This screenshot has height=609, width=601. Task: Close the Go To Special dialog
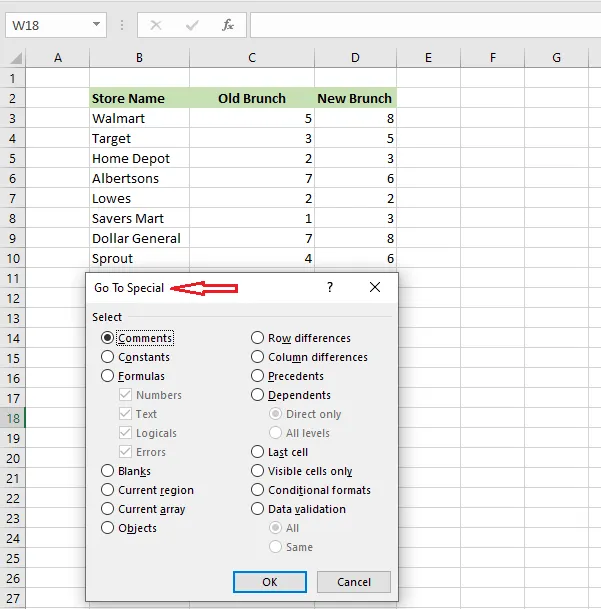tap(375, 287)
